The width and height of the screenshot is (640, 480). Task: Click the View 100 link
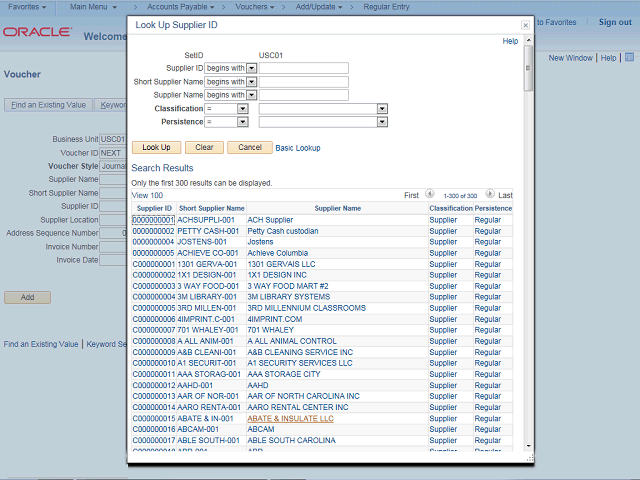[147, 196]
